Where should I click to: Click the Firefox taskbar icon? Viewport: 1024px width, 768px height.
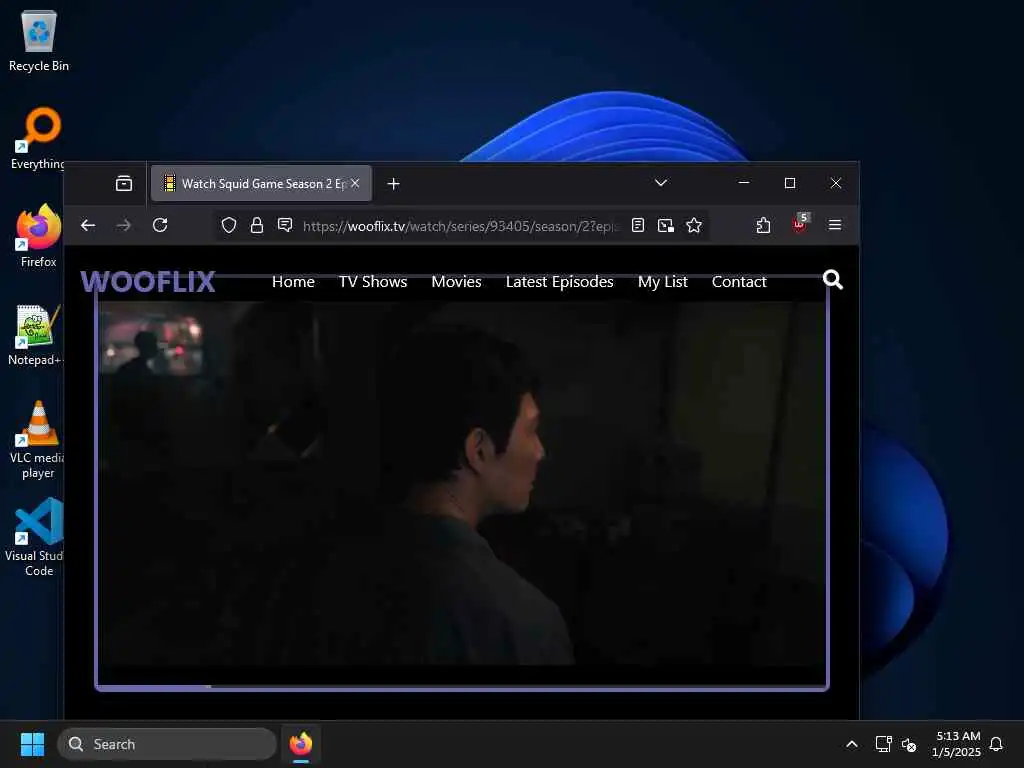[x=301, y=744]
